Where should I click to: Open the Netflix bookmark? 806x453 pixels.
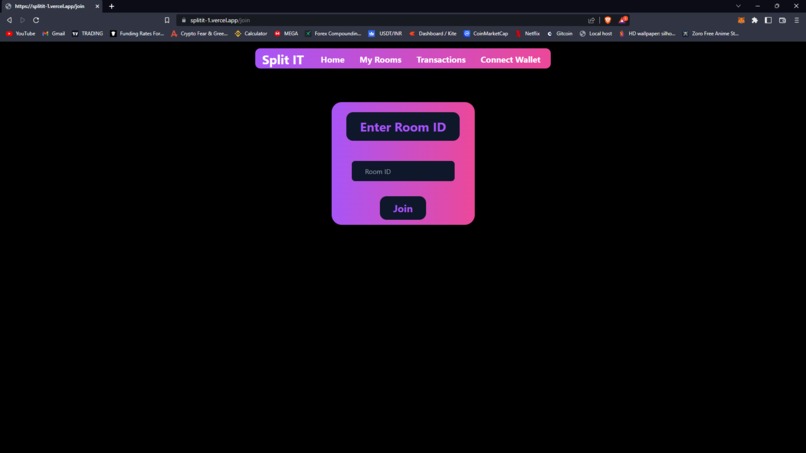tap(527, 33)
